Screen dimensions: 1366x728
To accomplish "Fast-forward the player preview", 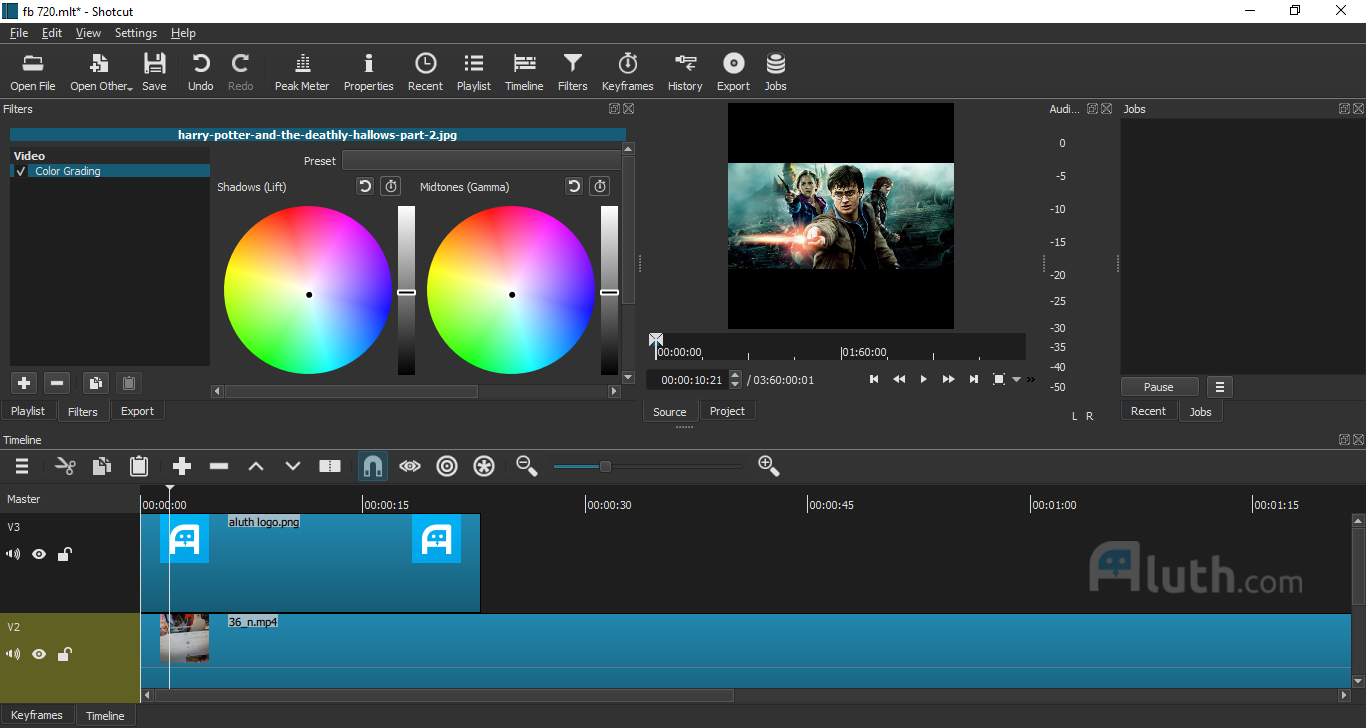I will point(949,380).
